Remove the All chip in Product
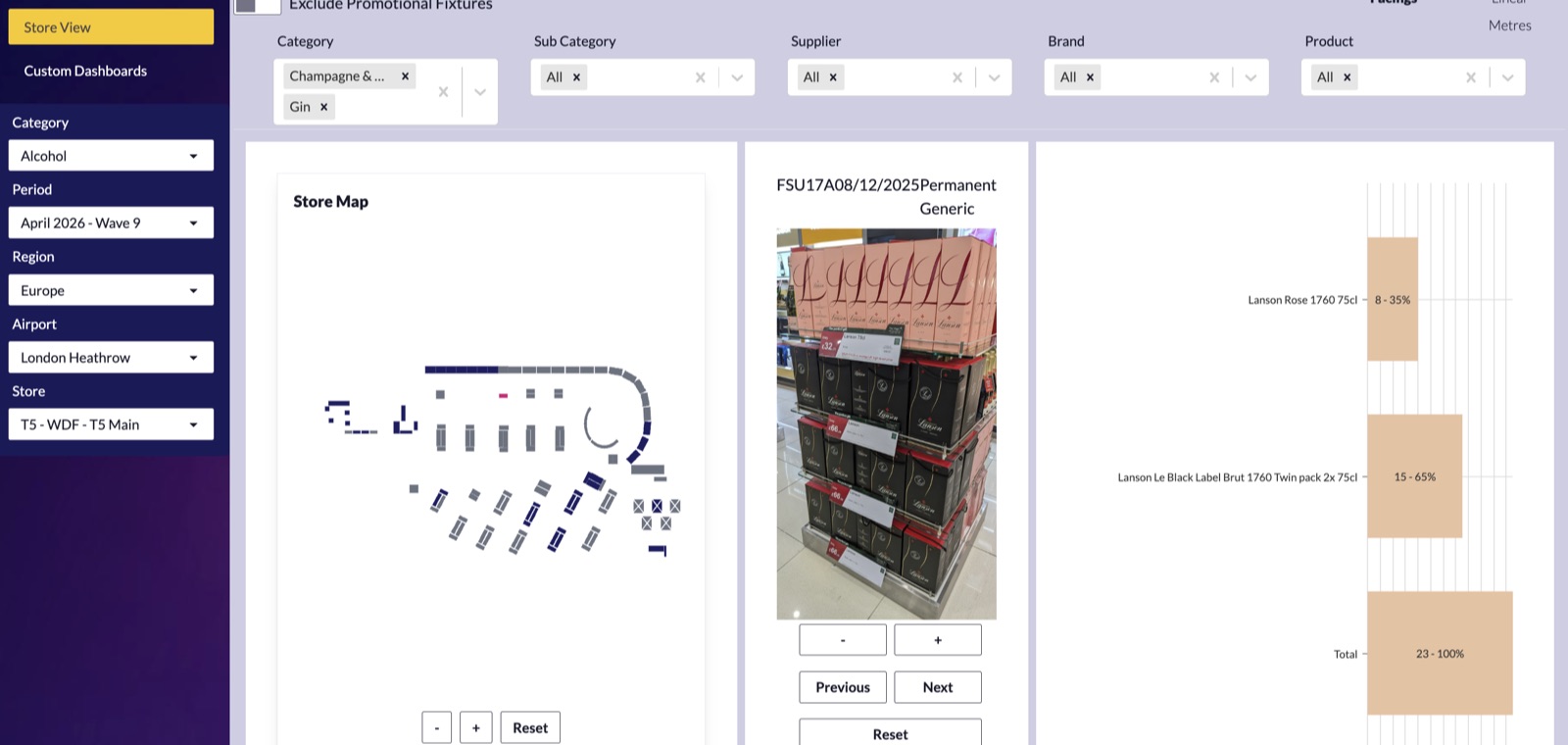The image size is (1568, 745). click(x=1347, y=77)
